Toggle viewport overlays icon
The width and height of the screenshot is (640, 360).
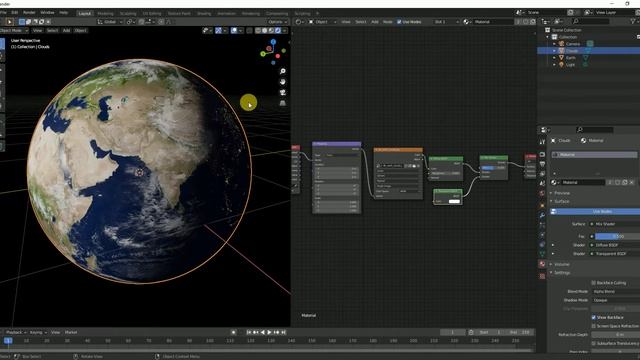coord(234,31)
